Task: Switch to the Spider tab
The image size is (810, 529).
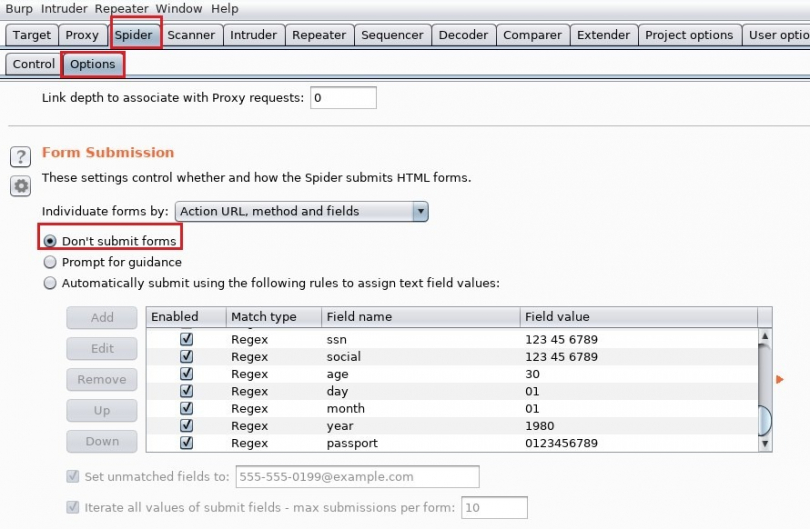Action: coord(134,35)
